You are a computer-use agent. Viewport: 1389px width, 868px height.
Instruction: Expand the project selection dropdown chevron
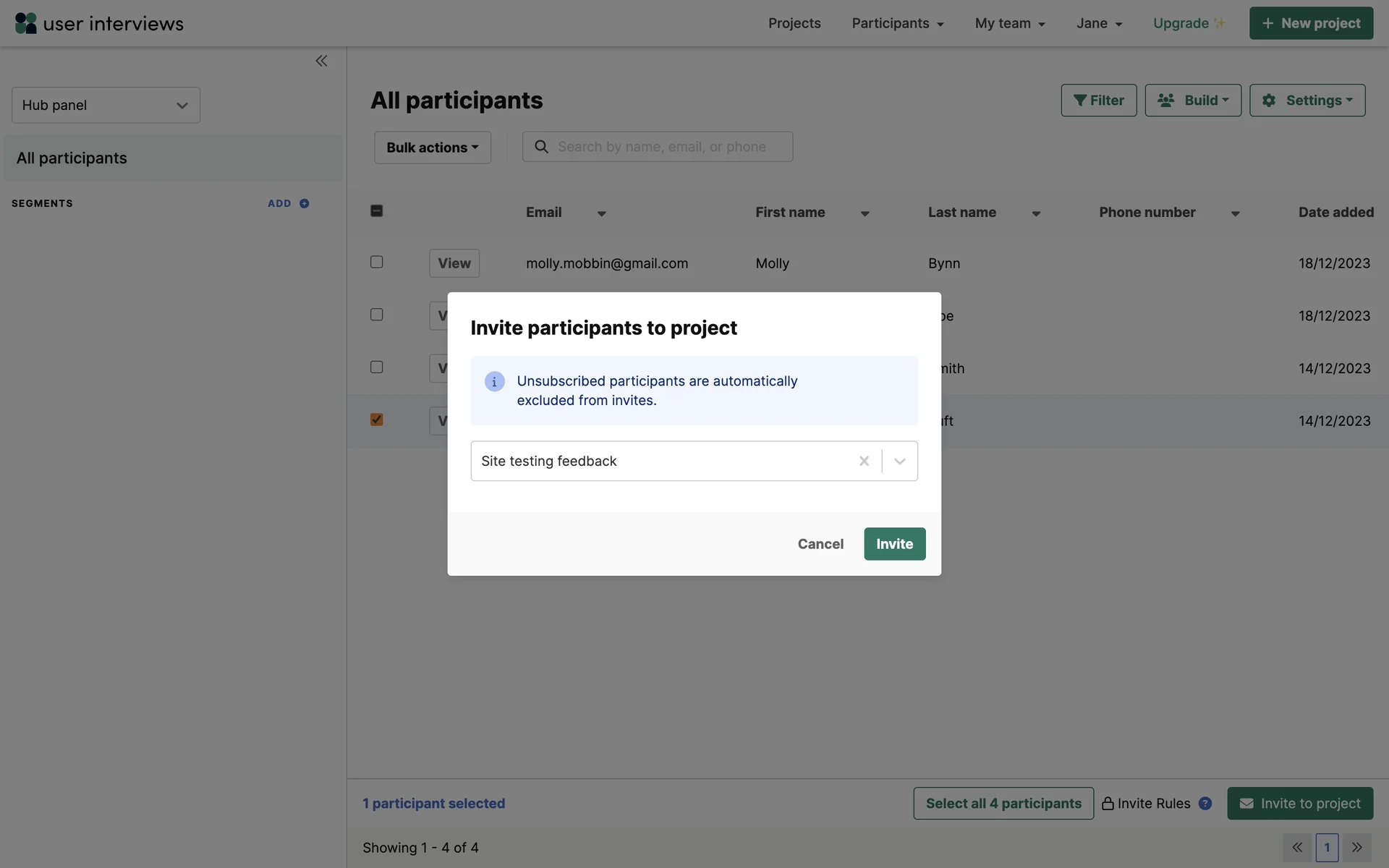(x=900, y=461)
